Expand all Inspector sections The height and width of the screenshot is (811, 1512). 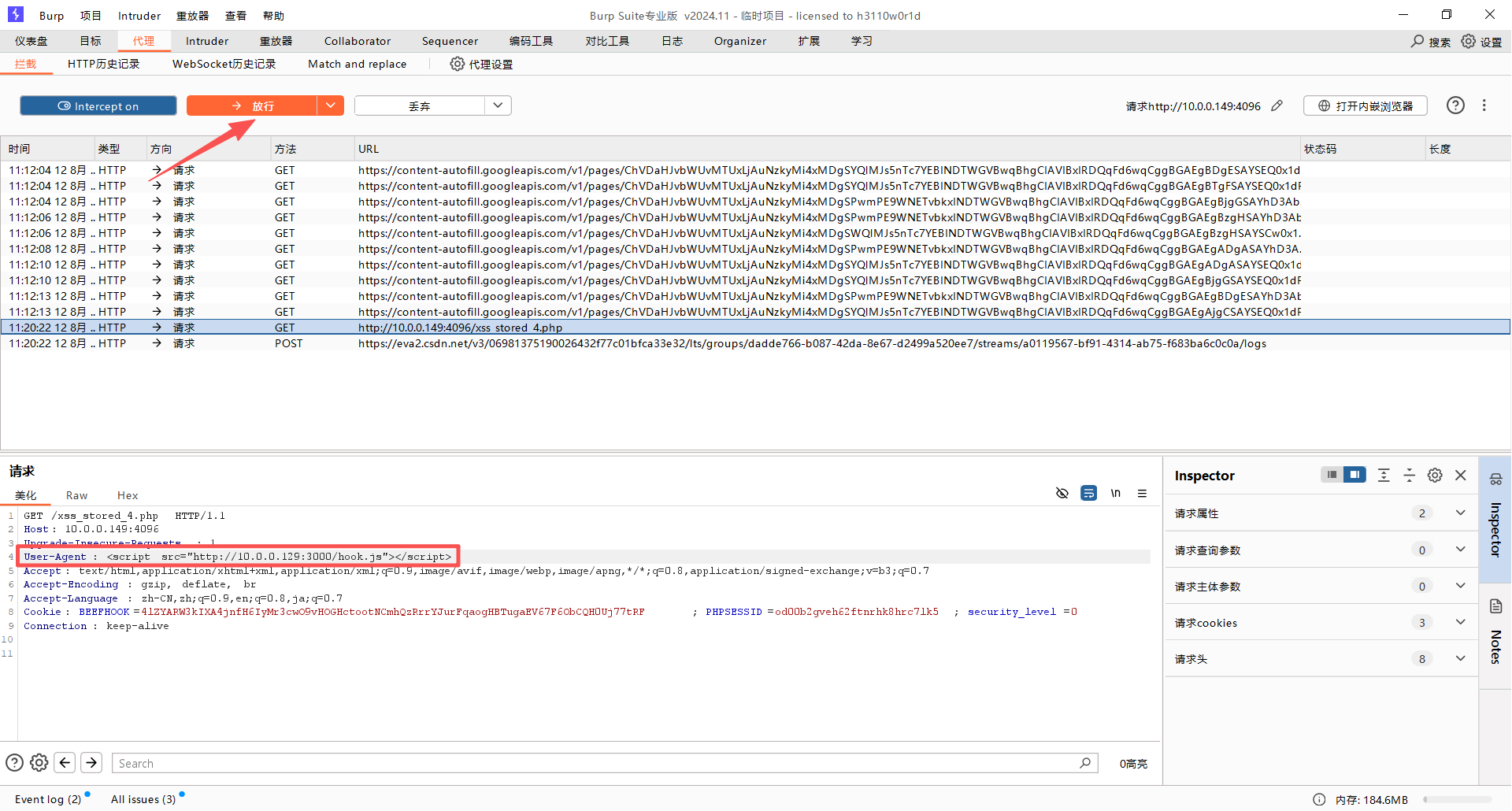(x=1384, y=475)
